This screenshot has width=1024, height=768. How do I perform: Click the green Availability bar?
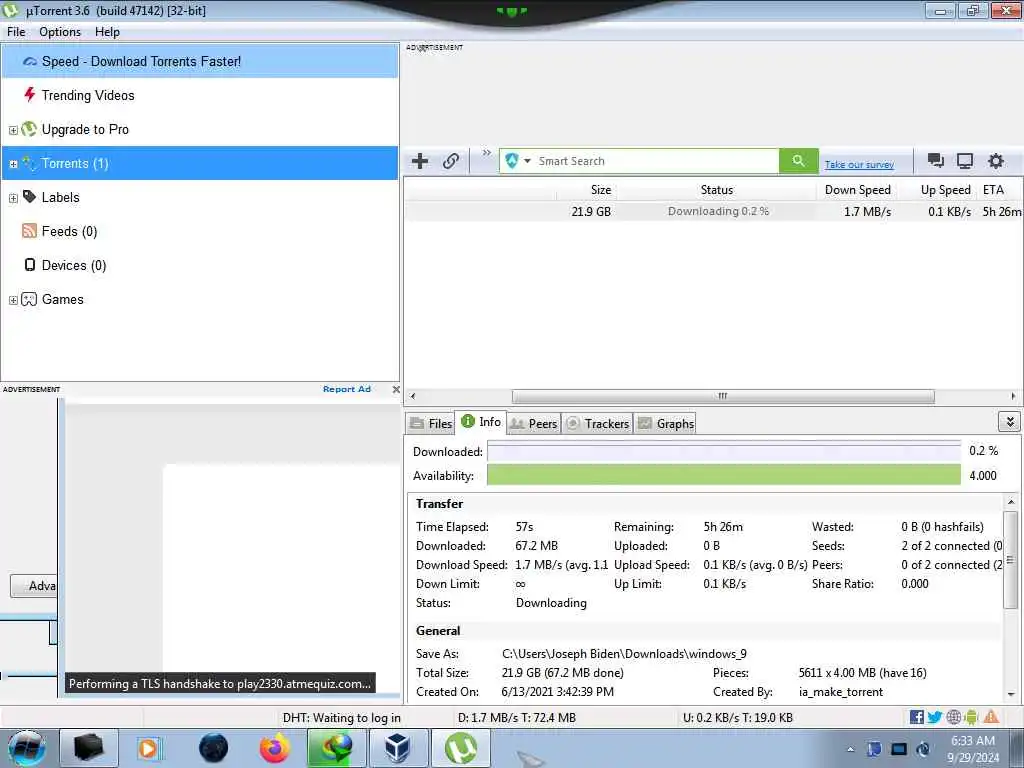(724, 475)
